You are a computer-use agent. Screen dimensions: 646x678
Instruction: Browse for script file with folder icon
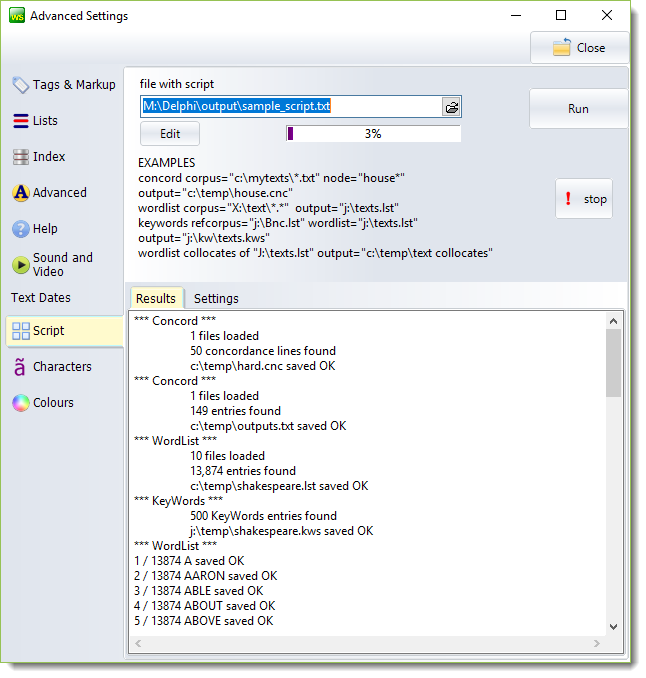click(x=451, y=106)
